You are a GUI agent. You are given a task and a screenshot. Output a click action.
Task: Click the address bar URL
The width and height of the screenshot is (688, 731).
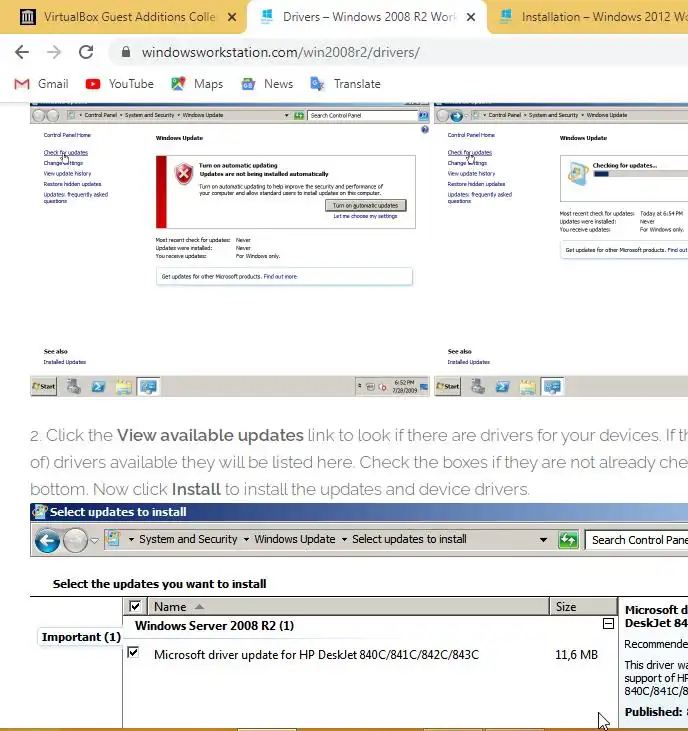point(281,52)
